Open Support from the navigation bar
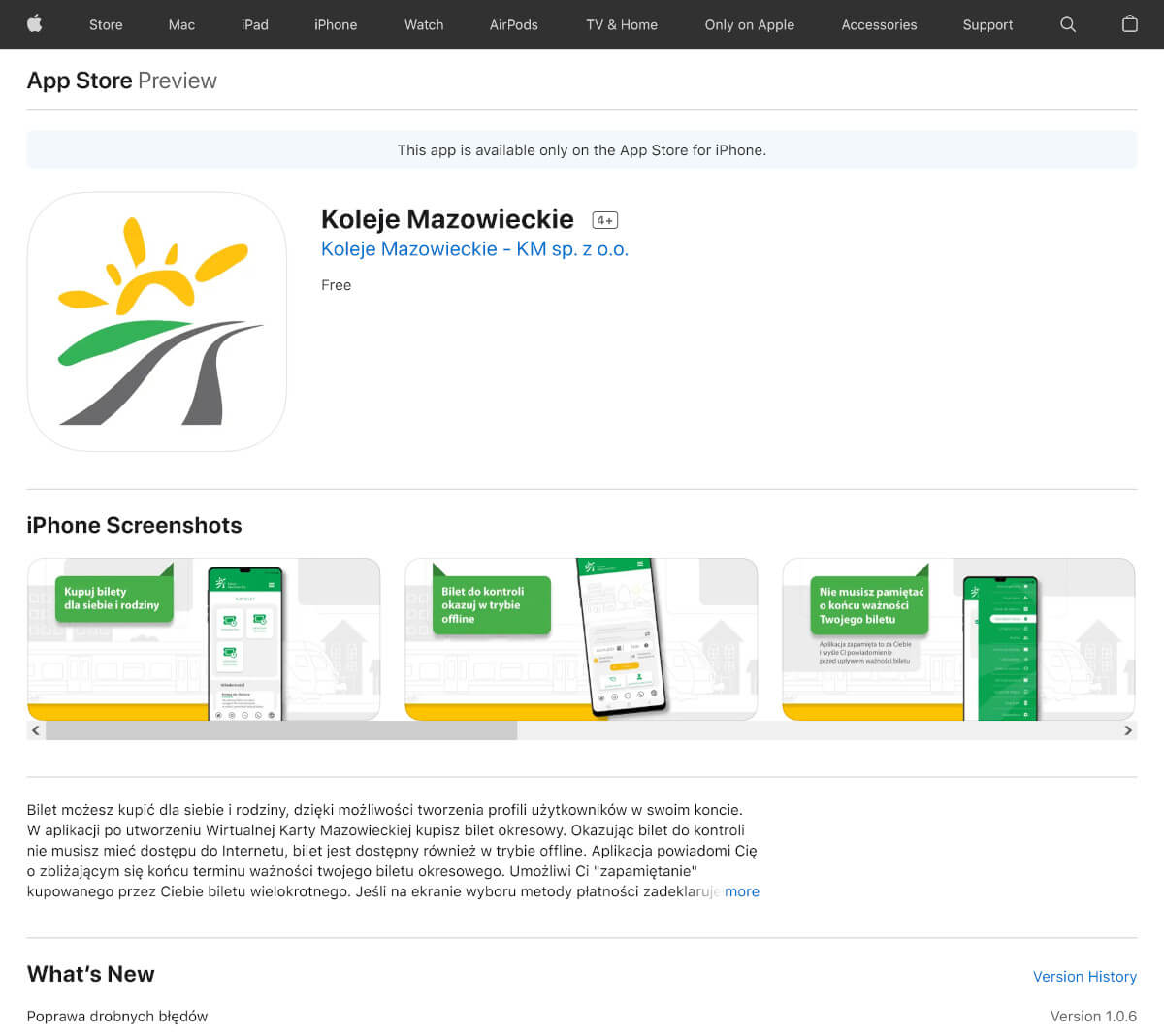Screen dimensions: 1164x1036 tap(987, 24)
